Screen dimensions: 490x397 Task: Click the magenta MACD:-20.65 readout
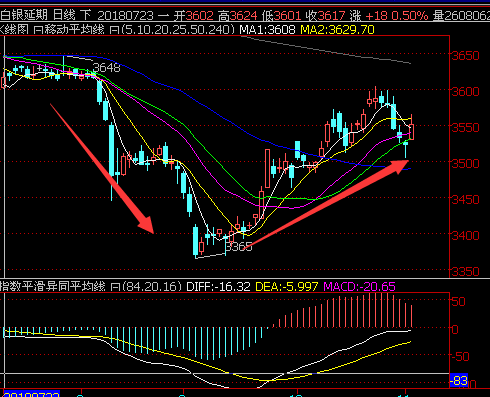(359, 287)
